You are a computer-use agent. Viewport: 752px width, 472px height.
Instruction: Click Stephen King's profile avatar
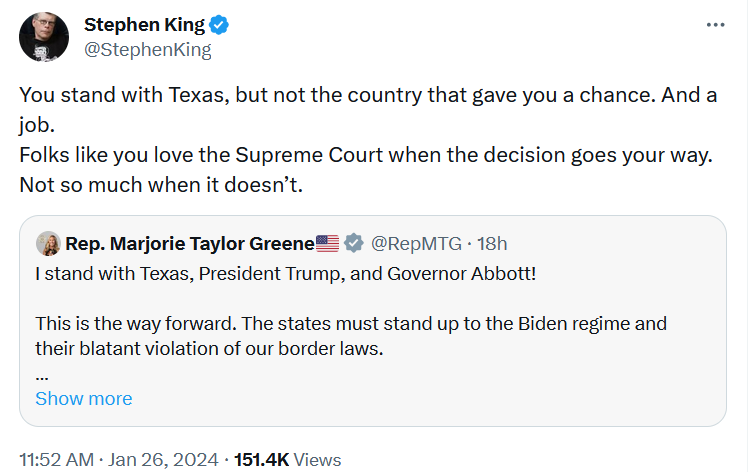[x=43, y=37]
